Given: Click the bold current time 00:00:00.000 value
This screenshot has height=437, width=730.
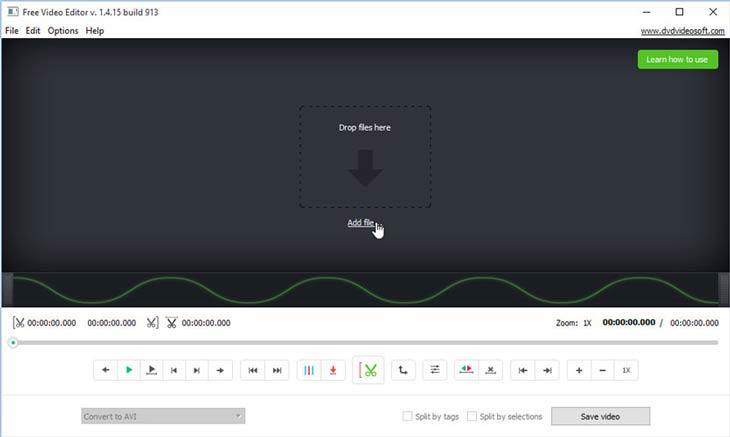Looking at the screenshot, I should [629, 322].
